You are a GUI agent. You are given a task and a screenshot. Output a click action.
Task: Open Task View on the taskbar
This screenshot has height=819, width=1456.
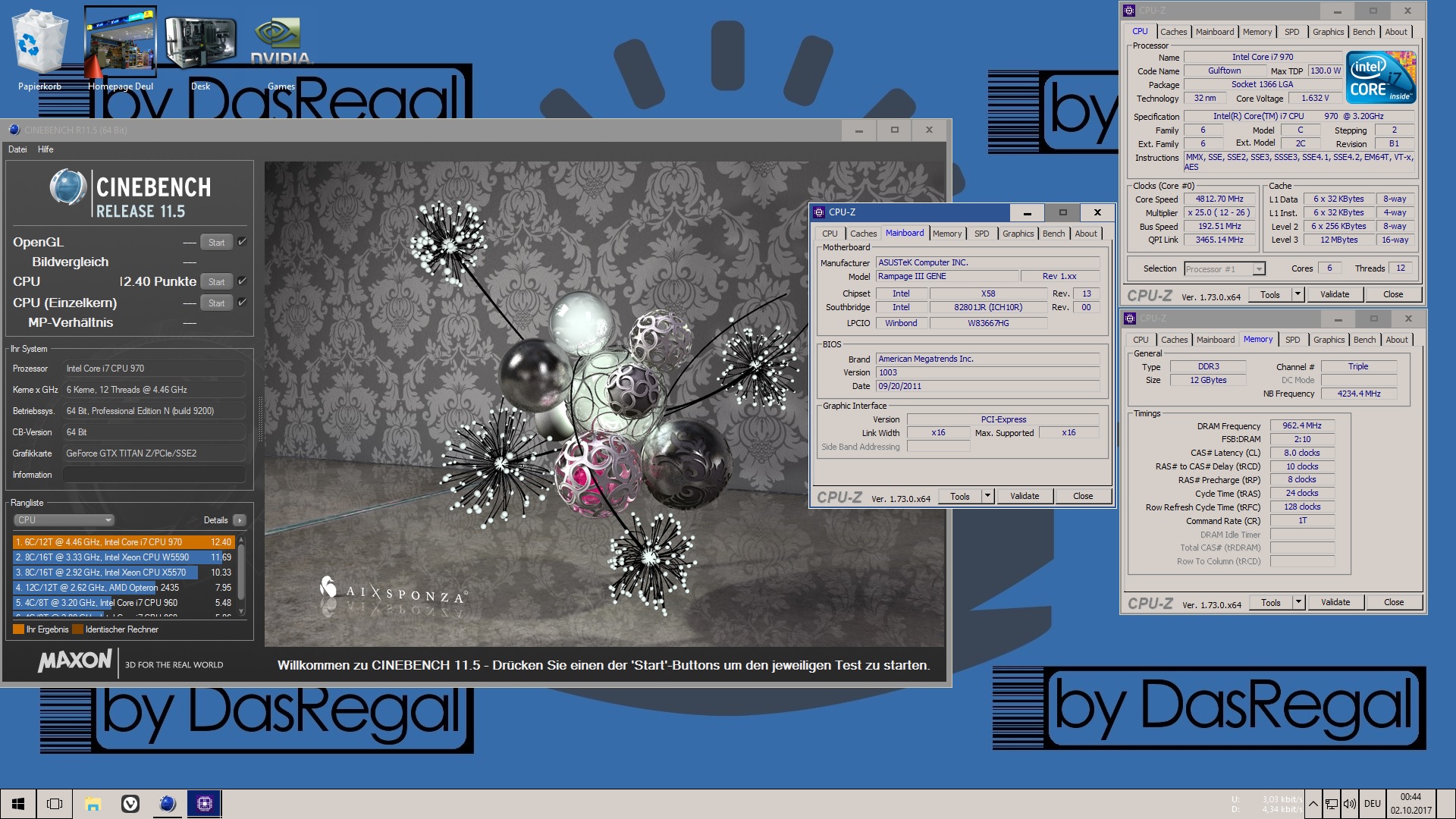tap(55, 804)
